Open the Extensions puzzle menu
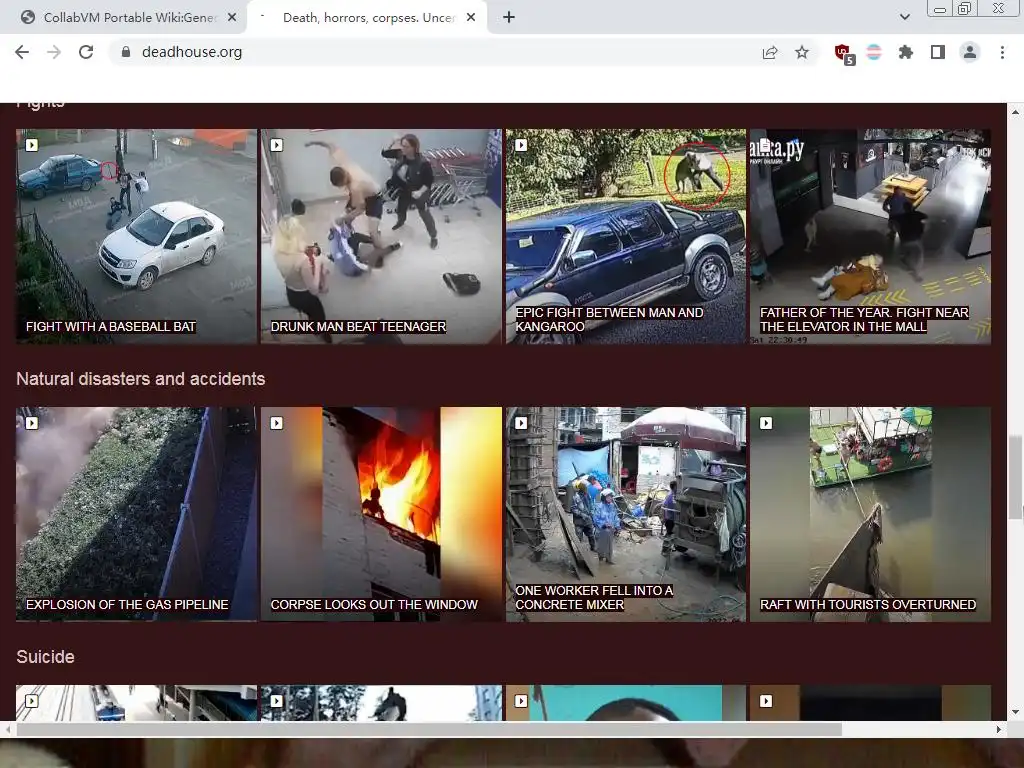The width and height of the screenshot is (1024, 768). click(x=905, y=52)
